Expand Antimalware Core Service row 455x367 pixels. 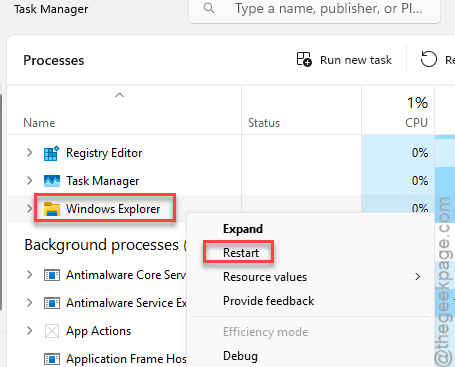coord(30,275)
